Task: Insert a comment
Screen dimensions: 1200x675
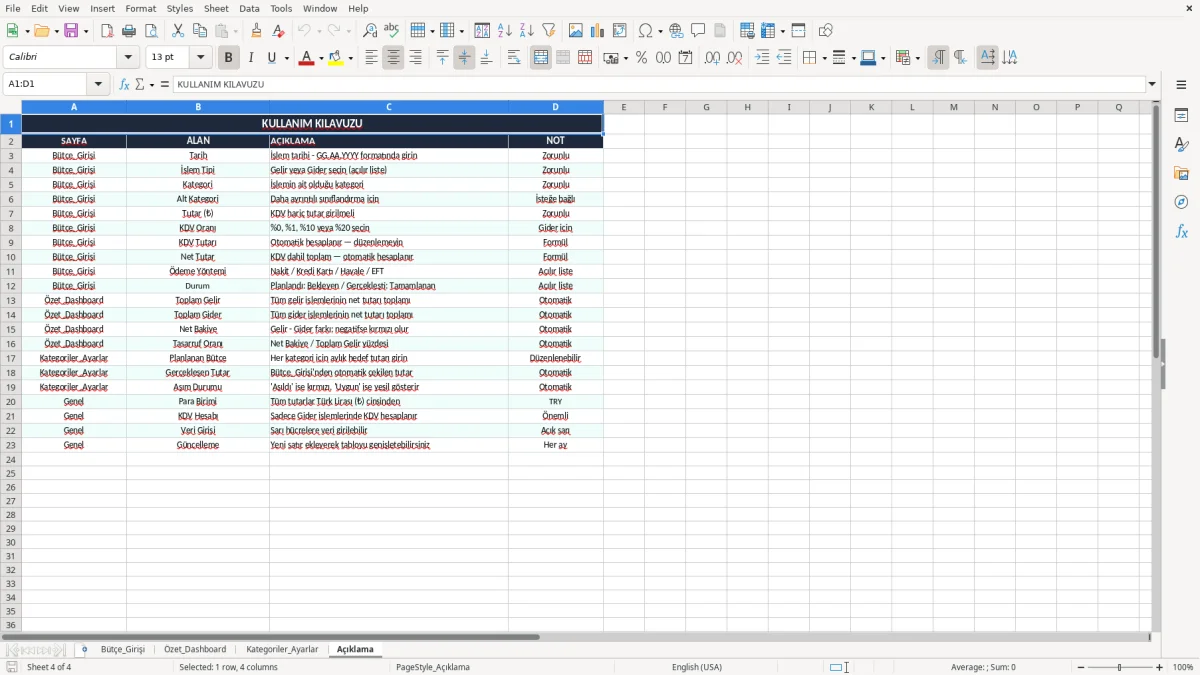Action: (698, 31)
